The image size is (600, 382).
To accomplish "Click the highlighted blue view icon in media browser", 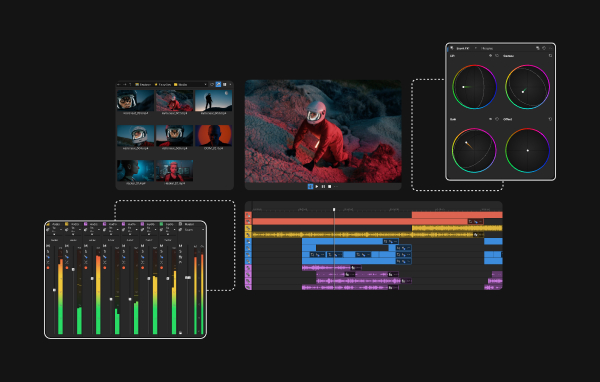I will coord(218,84).
